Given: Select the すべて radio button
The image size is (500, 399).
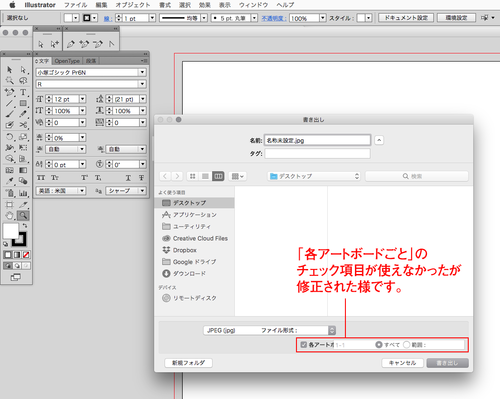Looking at the screenshot, I should (x=379, y=345).
